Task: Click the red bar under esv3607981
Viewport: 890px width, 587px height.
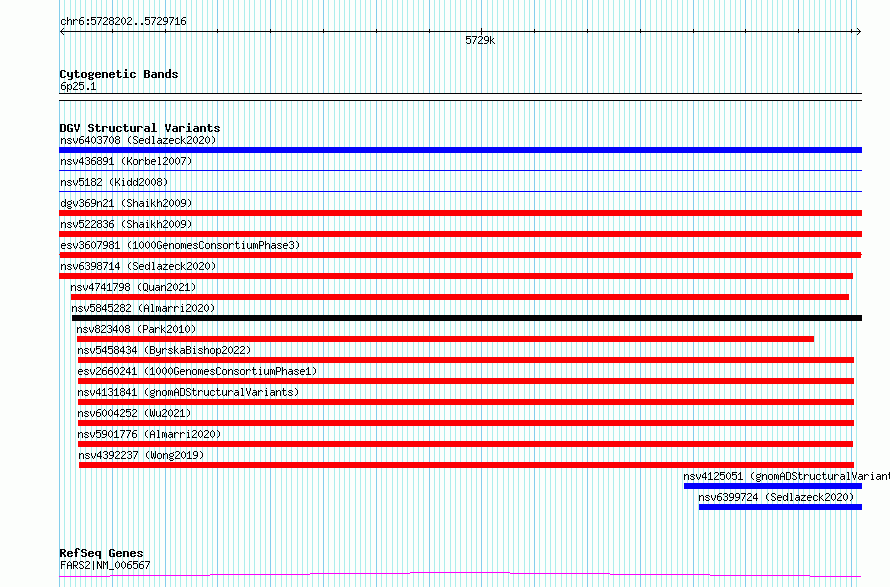Action: click(x=460, y=255)
